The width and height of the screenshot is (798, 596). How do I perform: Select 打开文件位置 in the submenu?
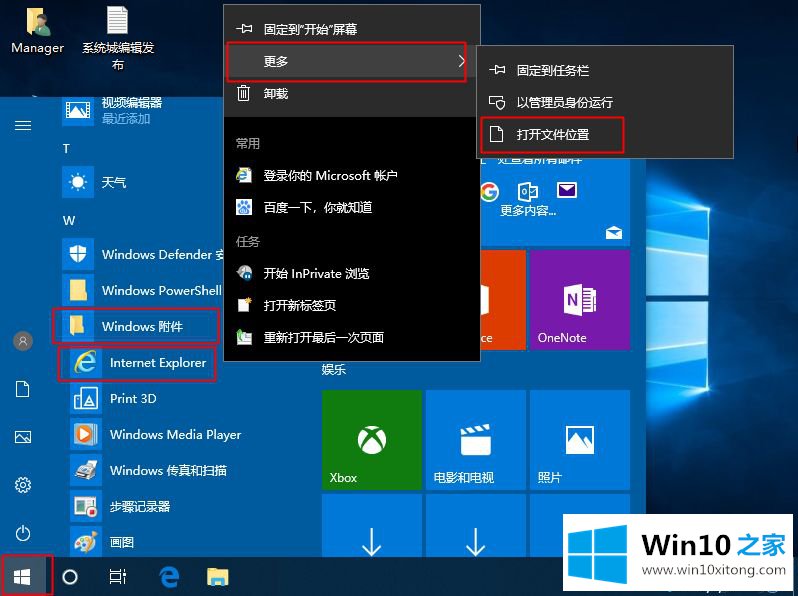coord(552,134)
